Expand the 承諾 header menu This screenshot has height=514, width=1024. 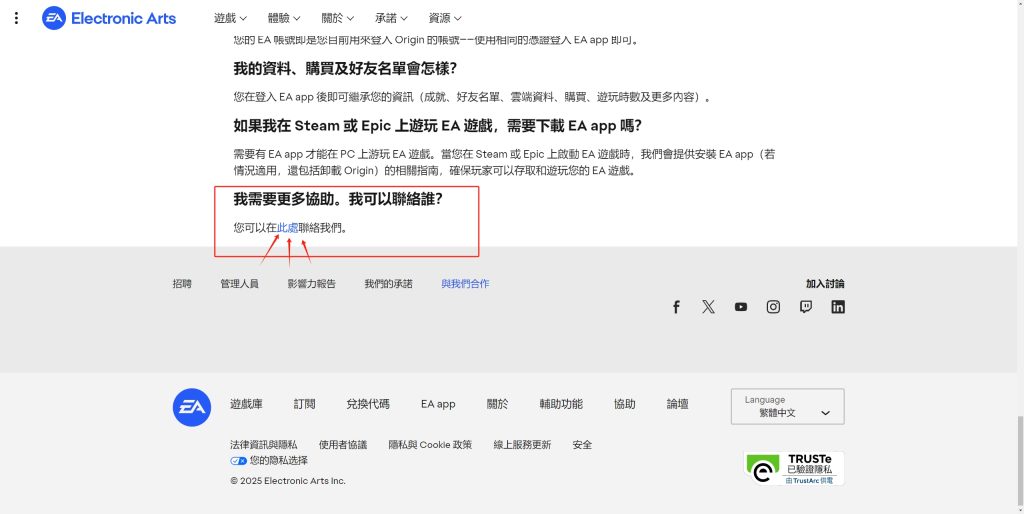391,18
